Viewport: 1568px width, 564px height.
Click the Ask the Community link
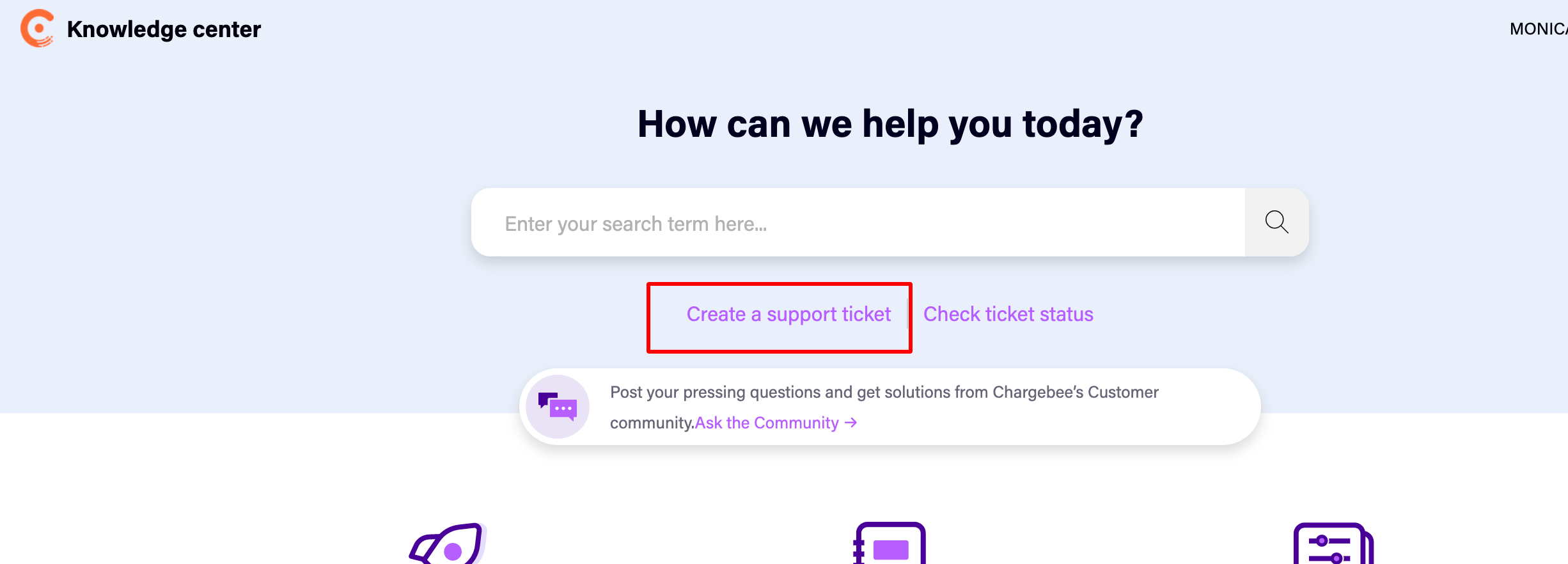coord(776,423)
